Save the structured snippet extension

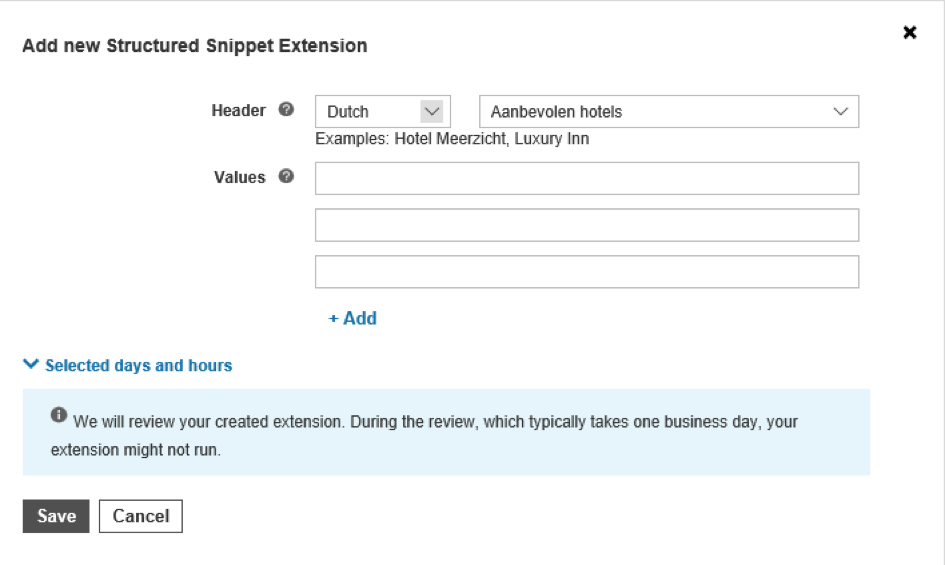point(56,516)
